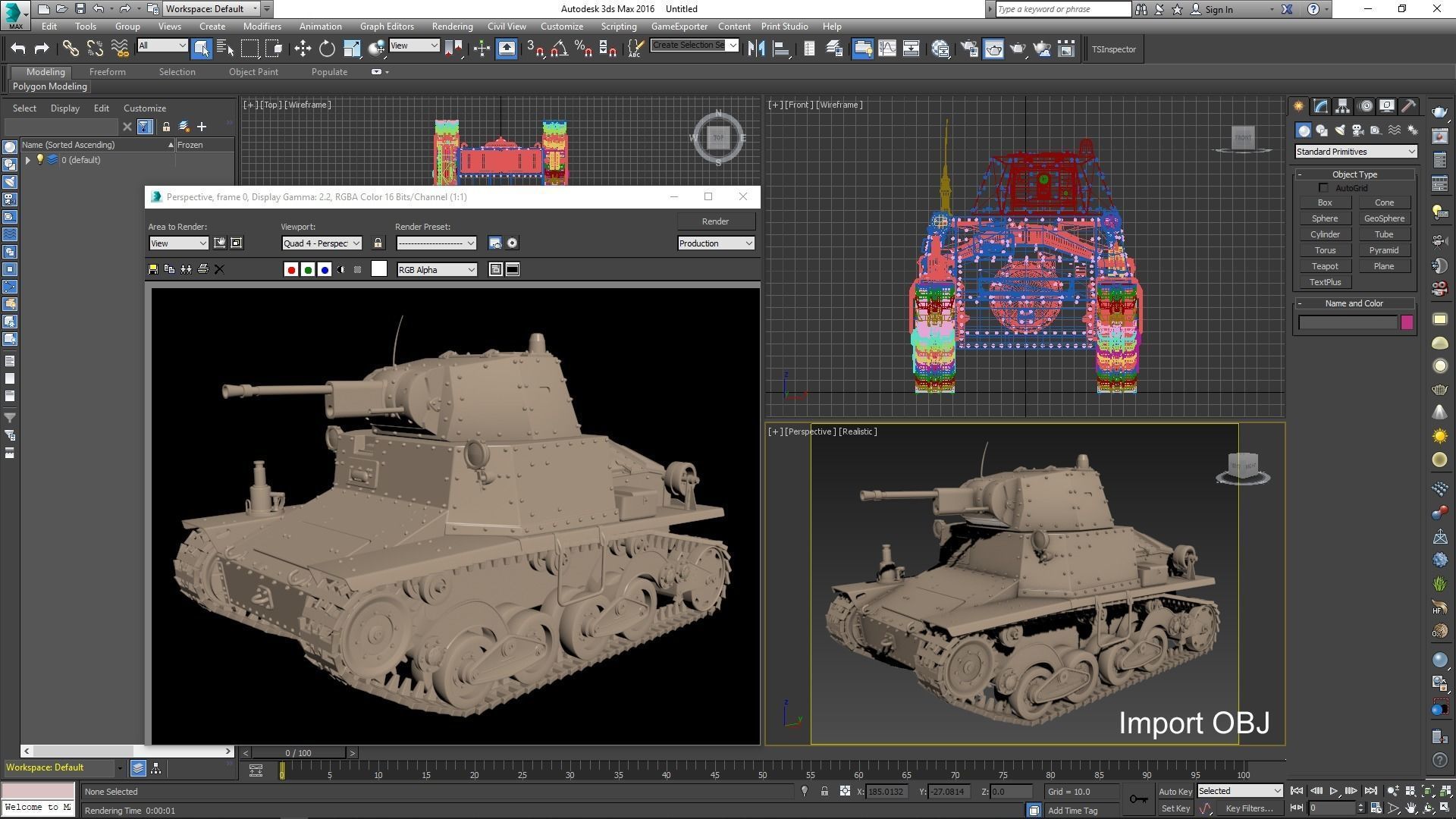Open the Standard Primitives category dropdown

(1356, 152)
